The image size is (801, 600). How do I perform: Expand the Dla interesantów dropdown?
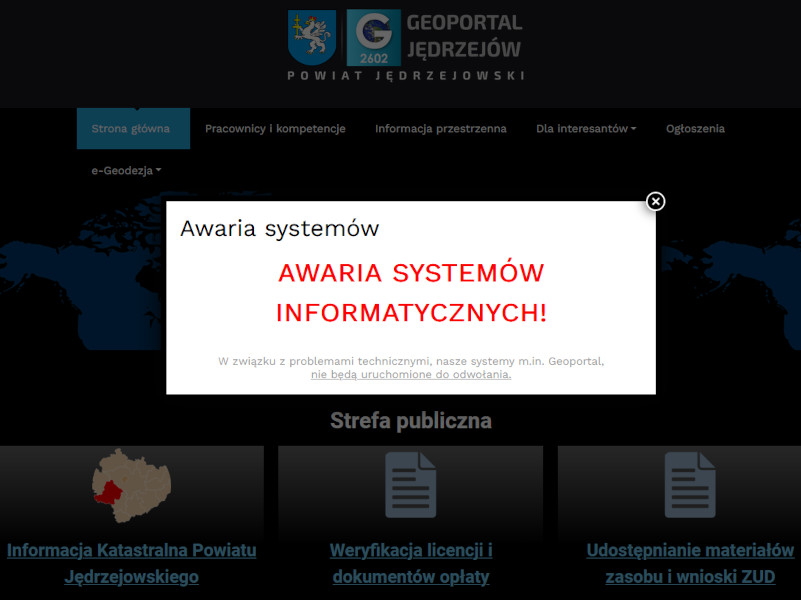(586, 129)
